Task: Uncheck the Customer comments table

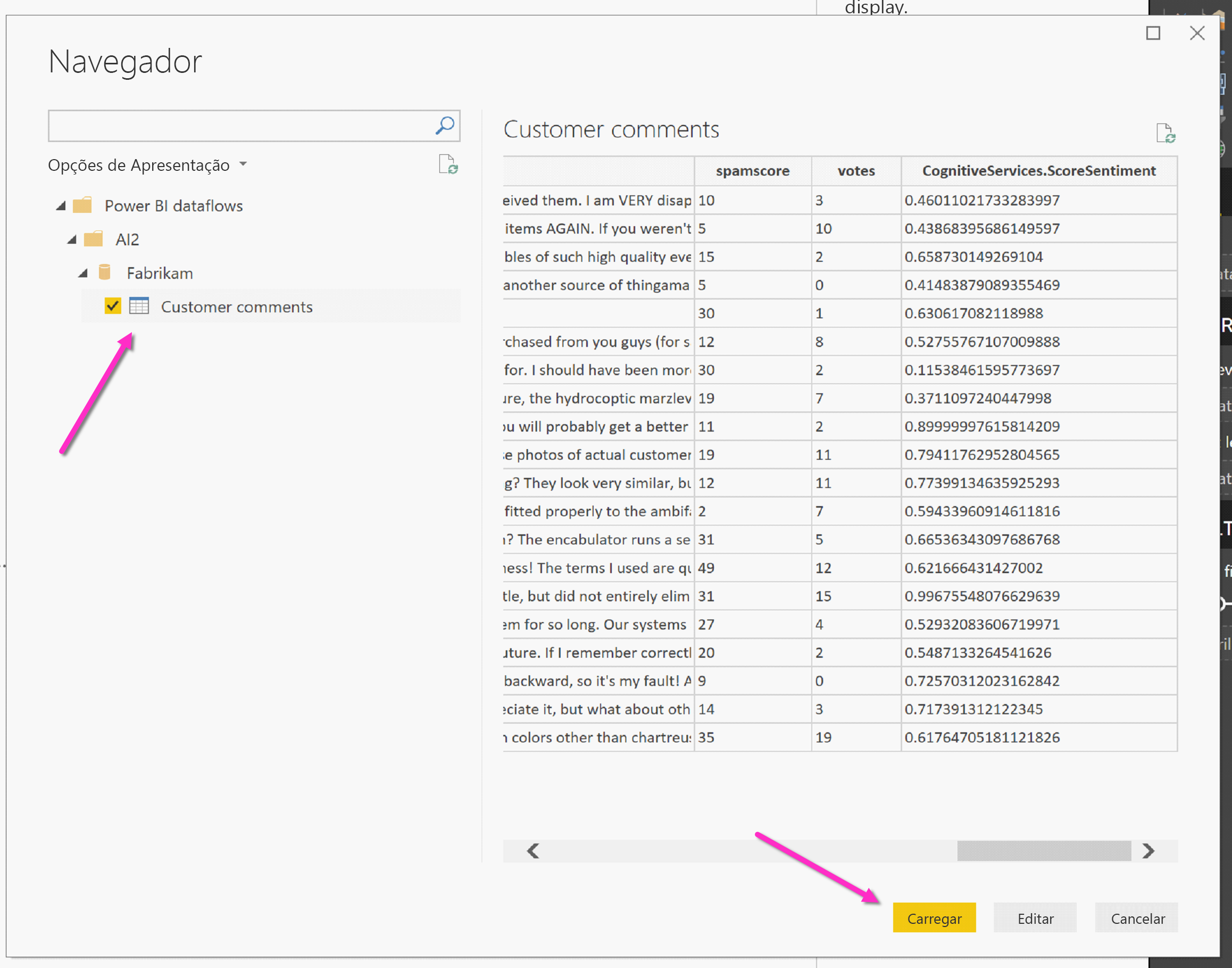Action: click(x=113, y=306)
